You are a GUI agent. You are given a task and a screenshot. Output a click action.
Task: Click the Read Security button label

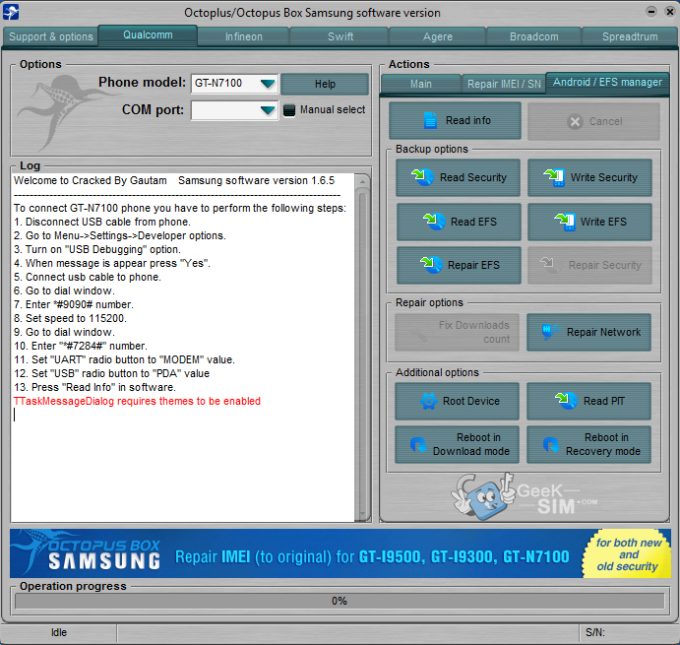(x=473, y=177)
